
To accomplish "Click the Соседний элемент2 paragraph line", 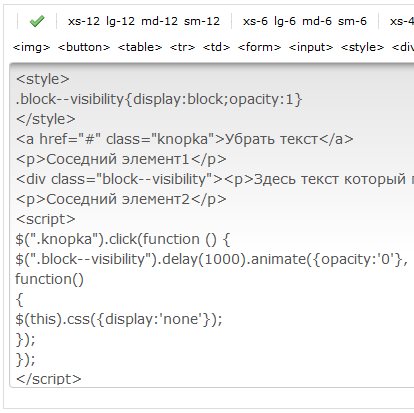I will point(121,199).
